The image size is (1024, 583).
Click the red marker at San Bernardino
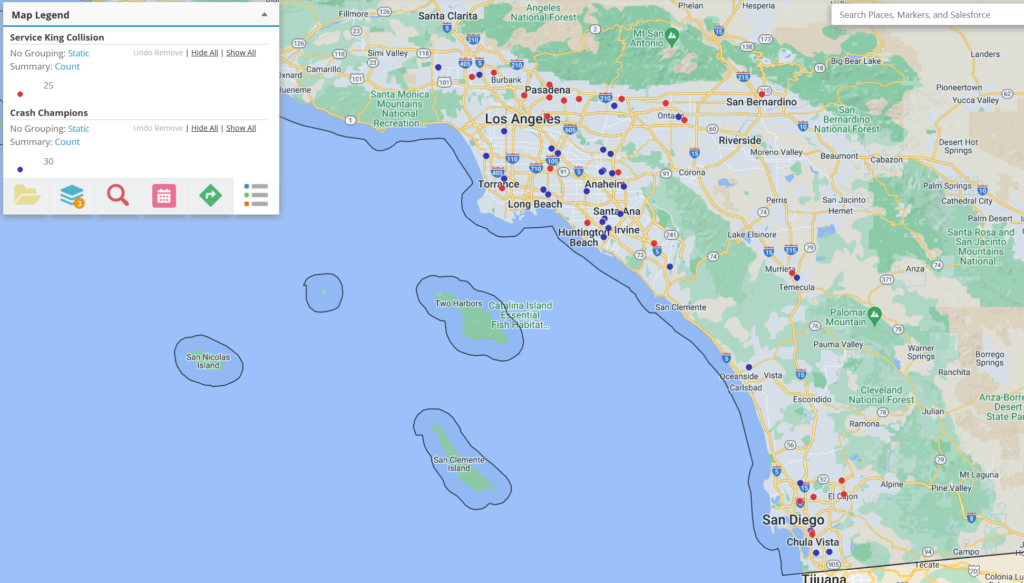click(761, 94)
